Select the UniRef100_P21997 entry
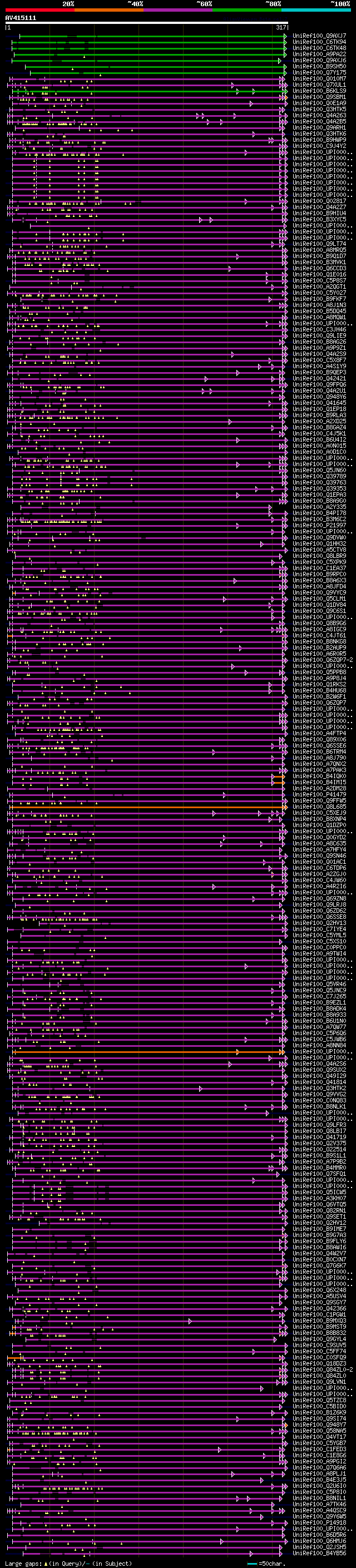Viewport: 356px width, 1568px height. tap(319, 525)
